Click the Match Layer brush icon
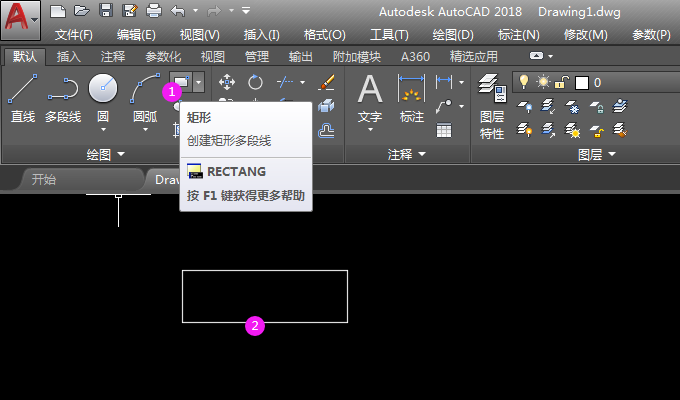 click(x=620, y=130)
